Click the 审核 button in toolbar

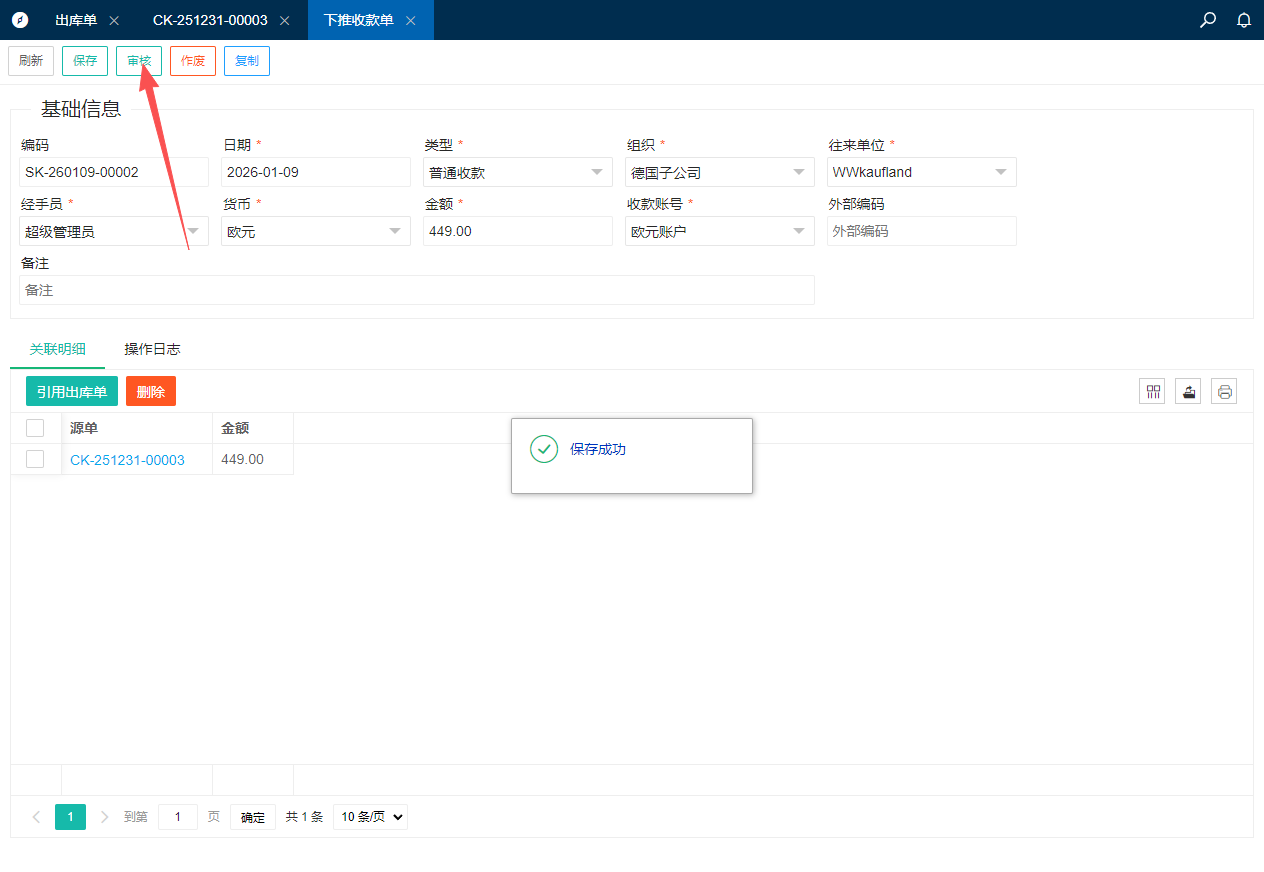click(139, 61)
